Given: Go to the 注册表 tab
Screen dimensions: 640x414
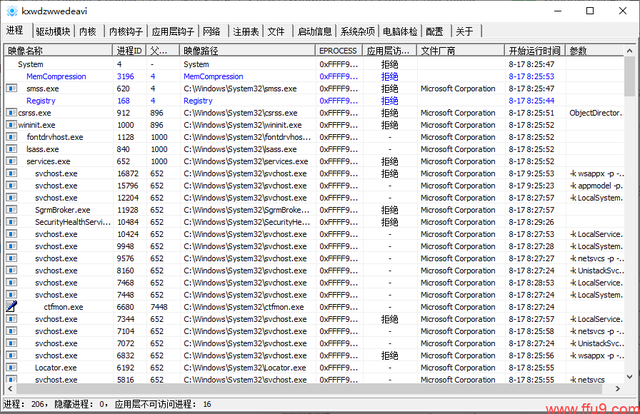Looking at the screenshot, I should tap(245, 32).
